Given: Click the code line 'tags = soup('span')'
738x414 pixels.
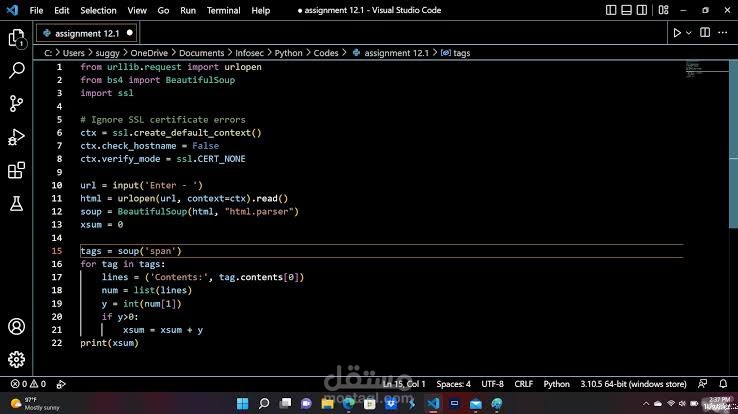Looking at the screenshot, I should click(x=130, y=251).
